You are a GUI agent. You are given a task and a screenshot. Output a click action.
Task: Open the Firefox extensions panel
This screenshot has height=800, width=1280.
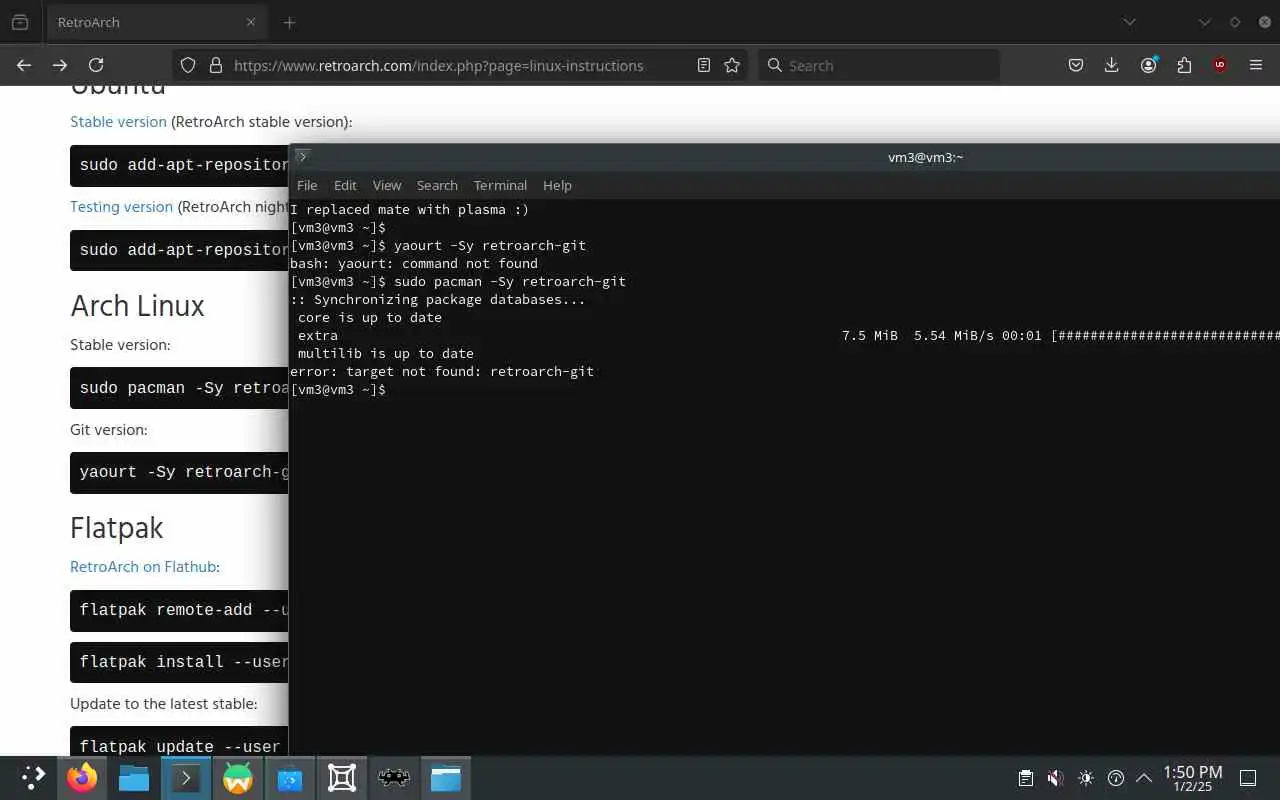click(x=1184, y=65)
